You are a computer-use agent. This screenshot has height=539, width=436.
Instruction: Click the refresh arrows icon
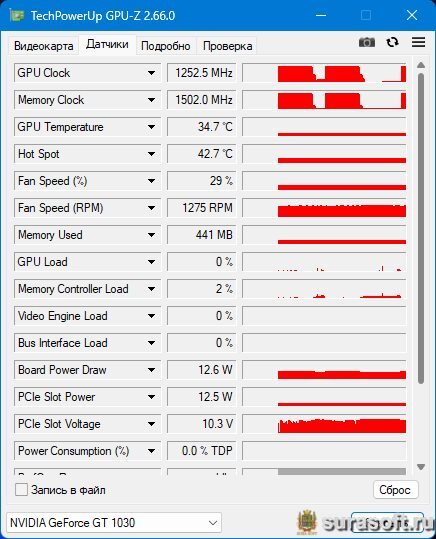click(392, 42)
